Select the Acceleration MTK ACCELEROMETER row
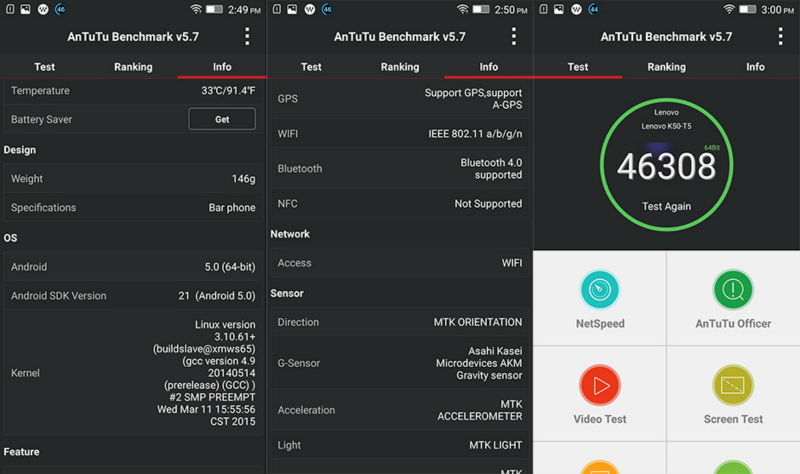The height and width of the screenshot is (474, 800). click(400, 410)
